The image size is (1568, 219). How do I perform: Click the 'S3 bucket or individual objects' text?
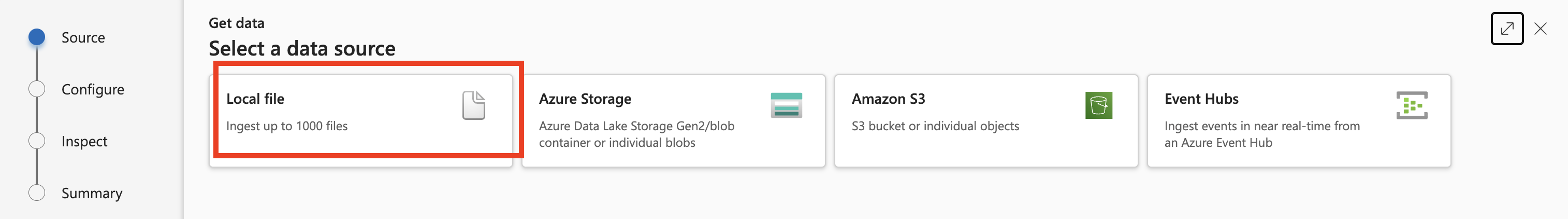point(935,126)
